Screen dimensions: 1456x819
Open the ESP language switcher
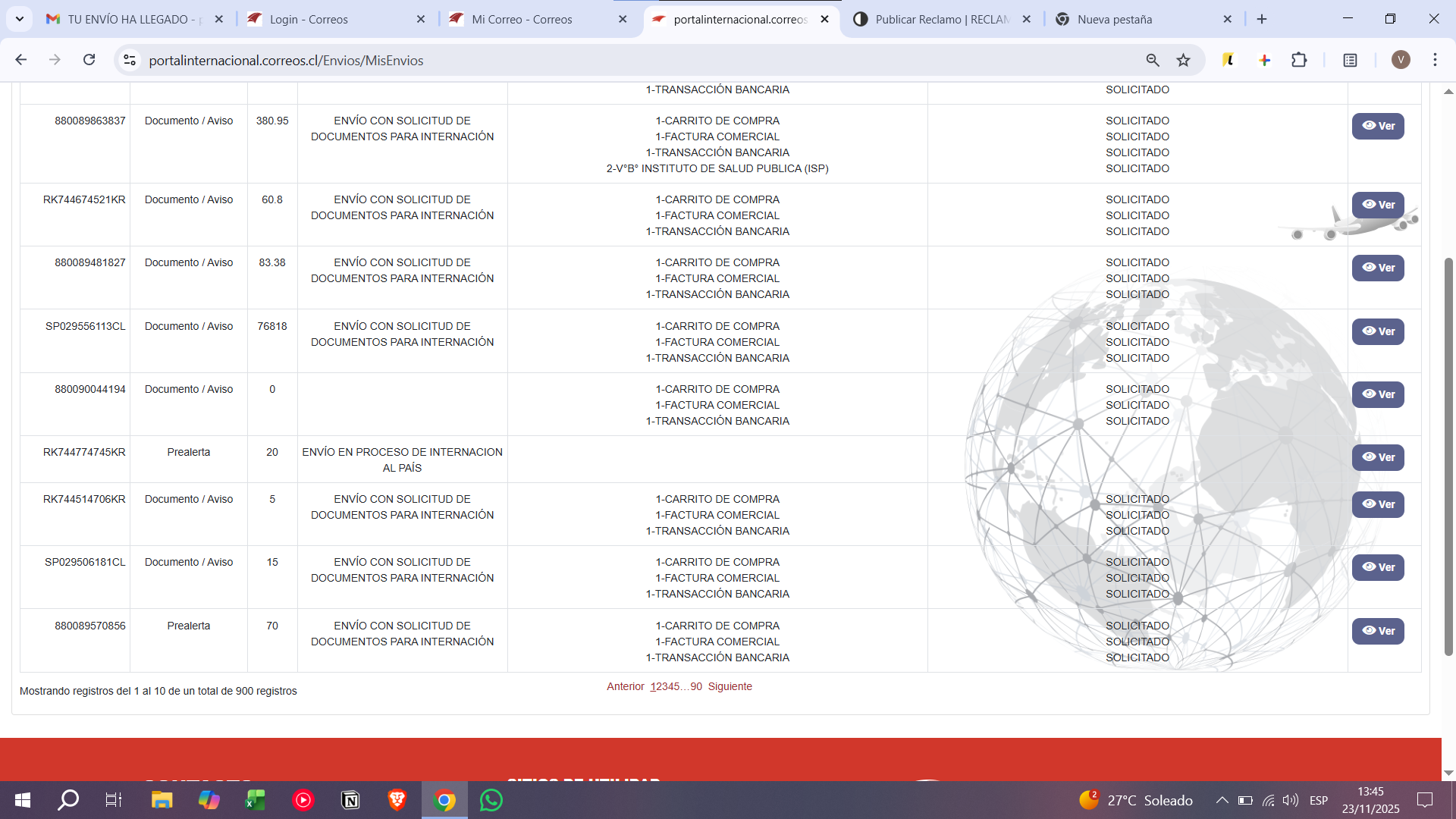coord(1319,800)
